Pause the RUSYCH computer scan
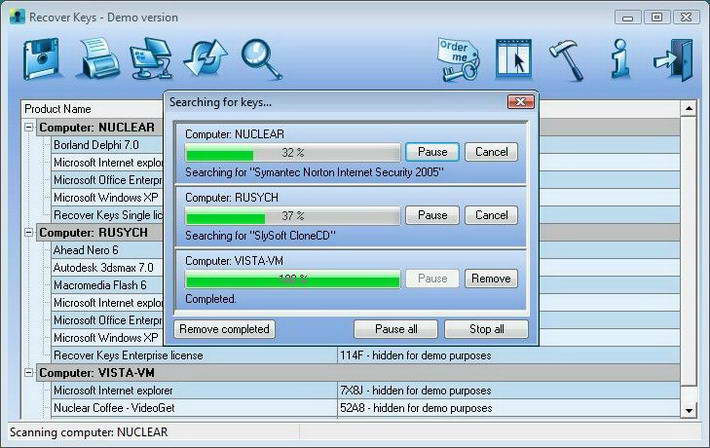The height and width of the screenshot is (448, 710). coord(432,215)
